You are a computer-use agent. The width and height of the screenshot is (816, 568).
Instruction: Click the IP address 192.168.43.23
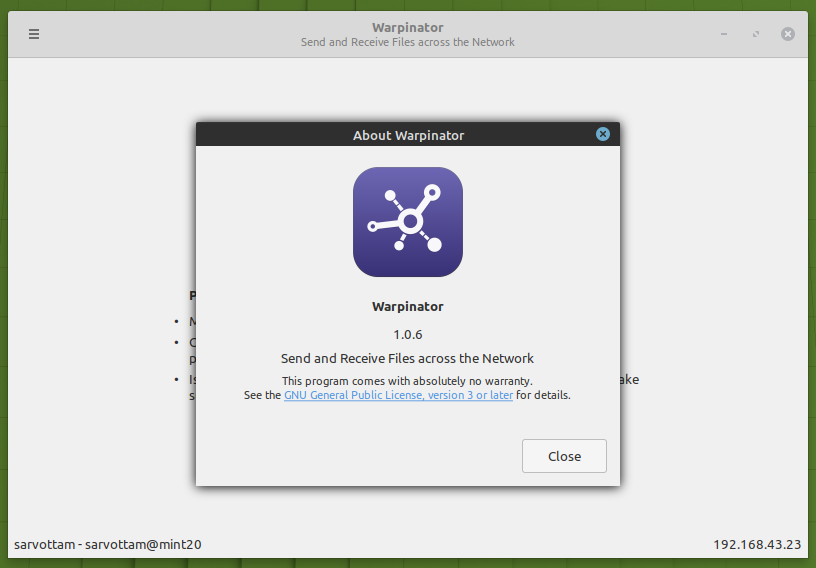757,545
